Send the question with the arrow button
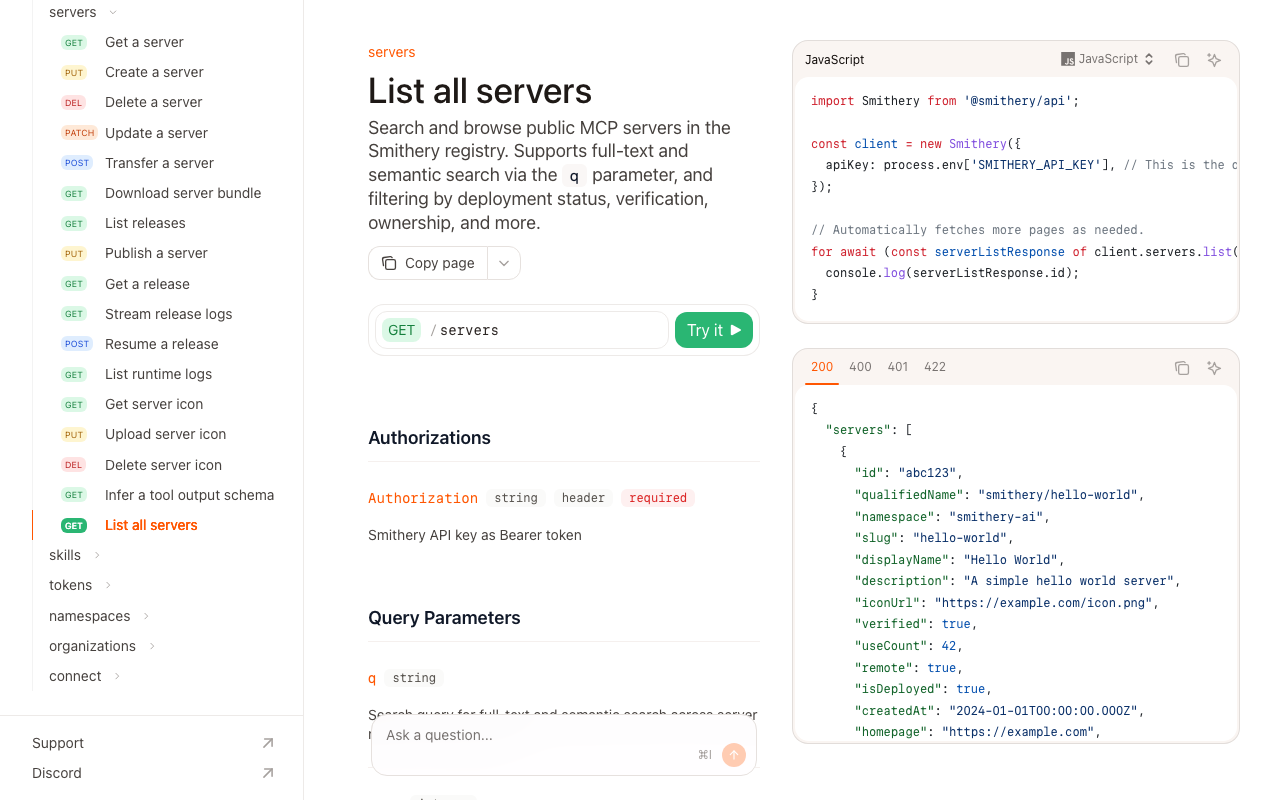Screen dimensions: 1280x800 pyautogui.click(x=734, y=755)
